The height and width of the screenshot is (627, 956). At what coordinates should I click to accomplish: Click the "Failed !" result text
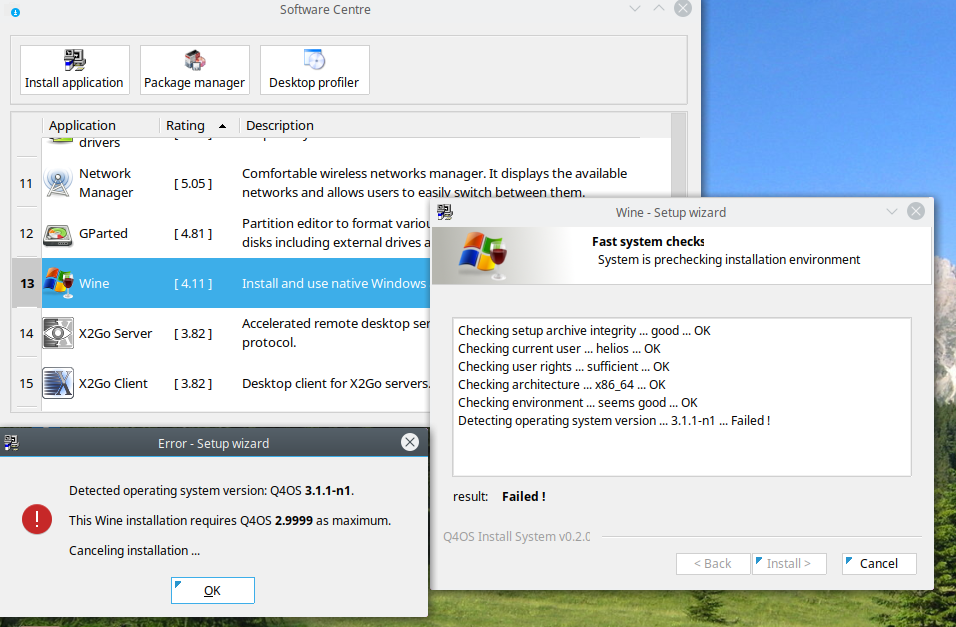(x=524, y=496)
